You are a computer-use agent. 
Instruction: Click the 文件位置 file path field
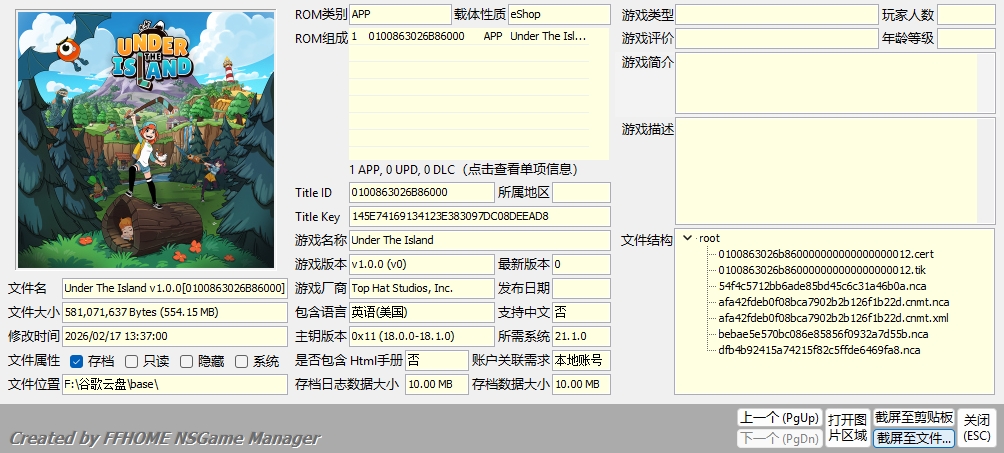tap(175, 385)
